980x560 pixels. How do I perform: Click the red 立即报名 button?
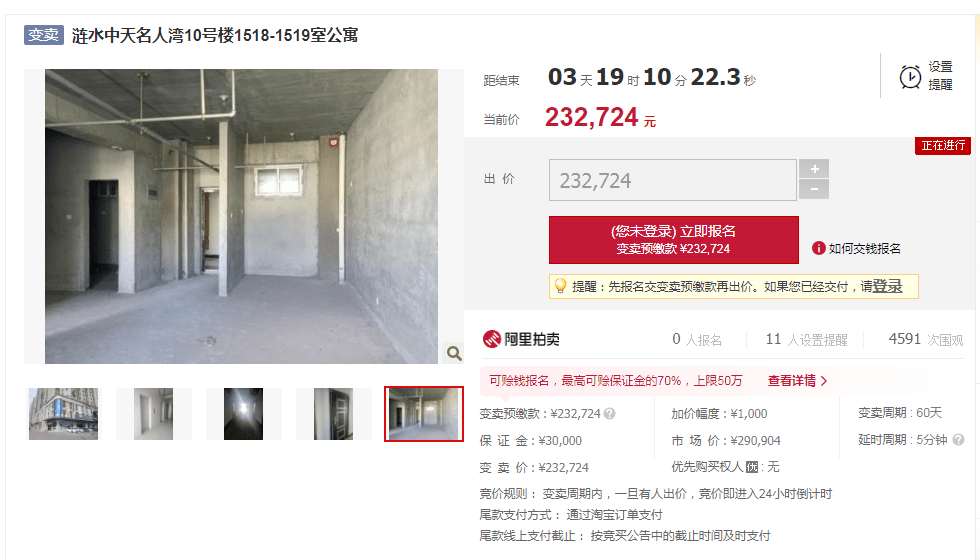674,240
